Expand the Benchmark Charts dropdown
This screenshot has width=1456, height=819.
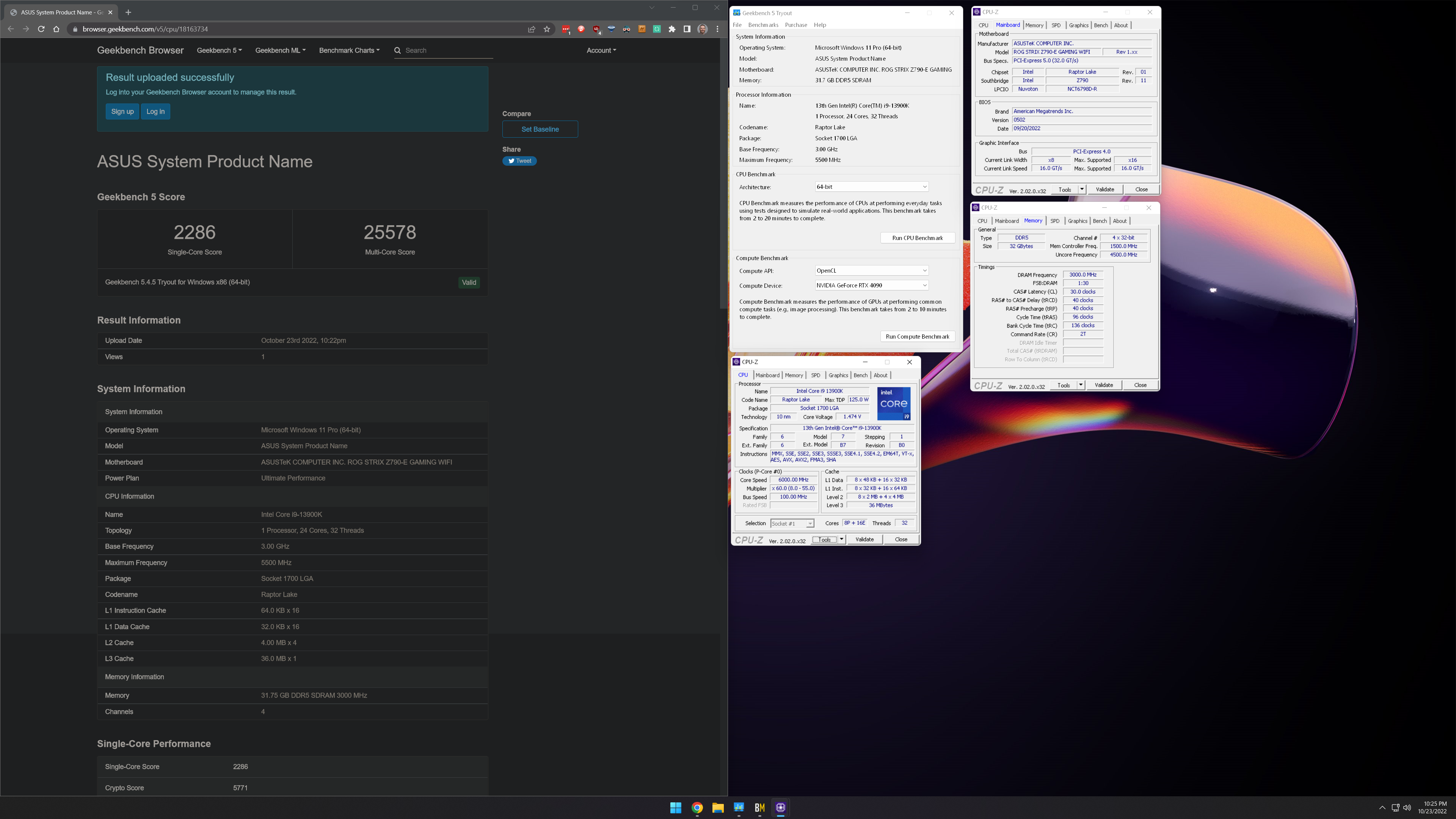coord(349,50)
